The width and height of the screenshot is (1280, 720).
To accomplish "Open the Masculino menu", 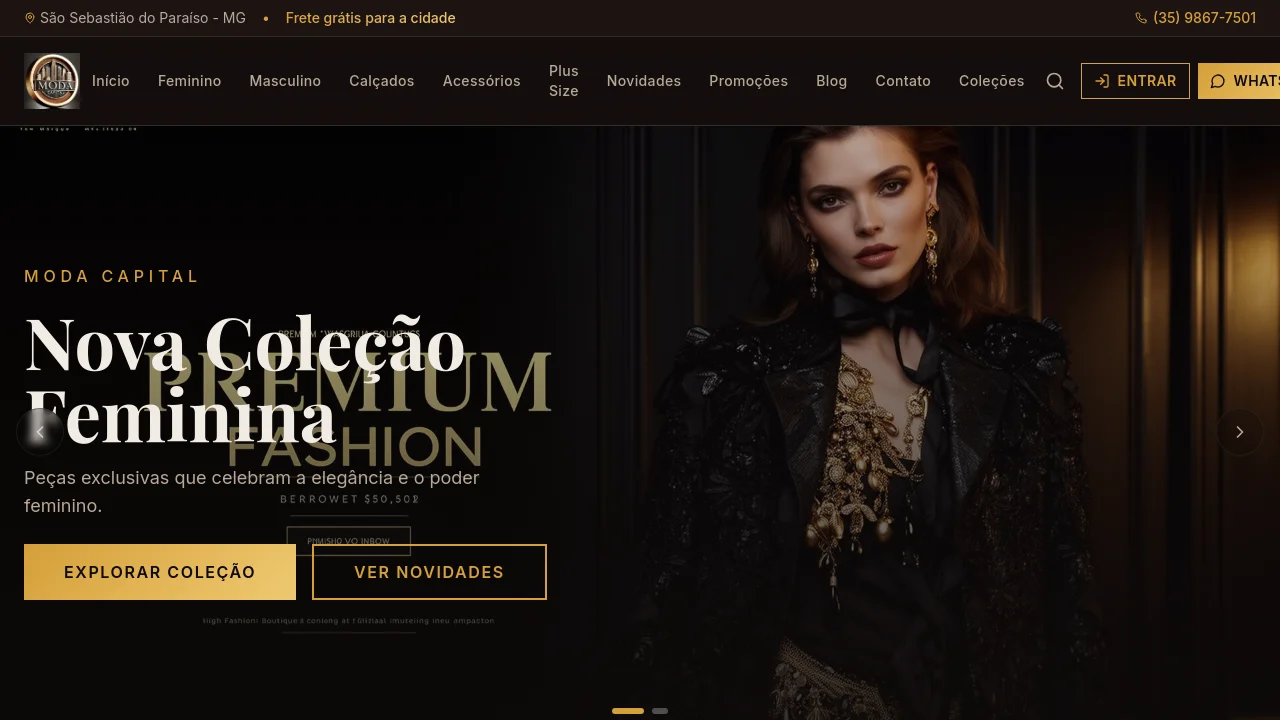I will point(285,81).
